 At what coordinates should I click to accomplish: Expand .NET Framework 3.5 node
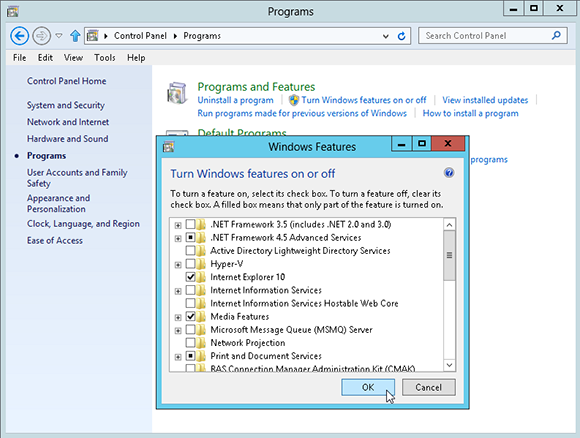[x=178, y=225]
